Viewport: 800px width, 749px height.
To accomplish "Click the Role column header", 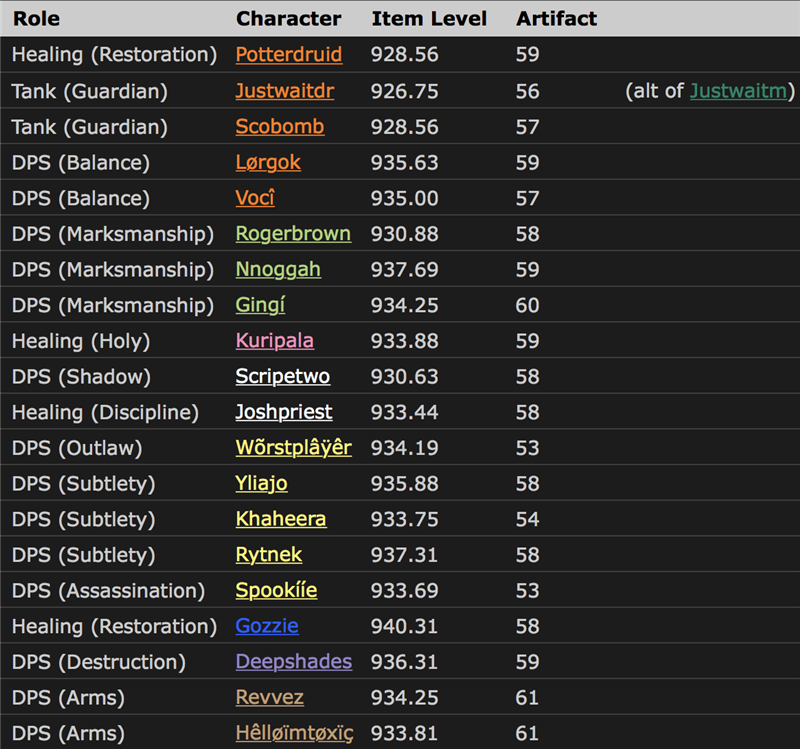I will [x=36, y=19].
